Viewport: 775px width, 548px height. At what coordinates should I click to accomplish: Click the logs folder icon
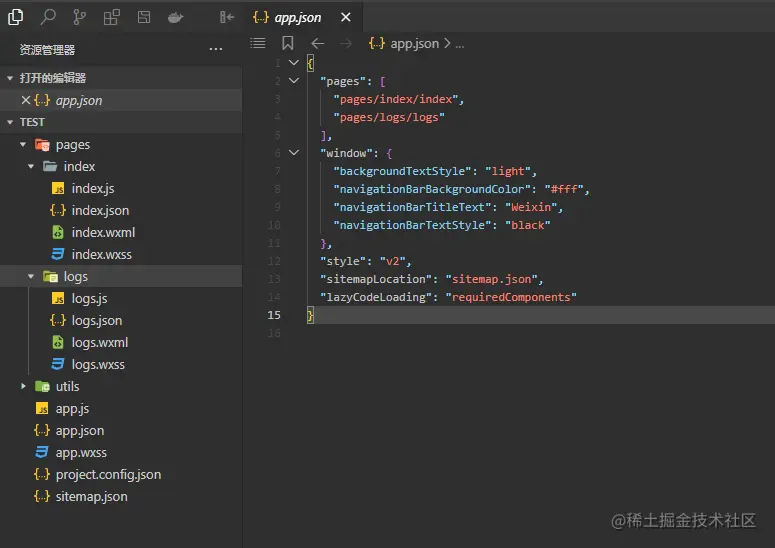click(x=50, y=276)
